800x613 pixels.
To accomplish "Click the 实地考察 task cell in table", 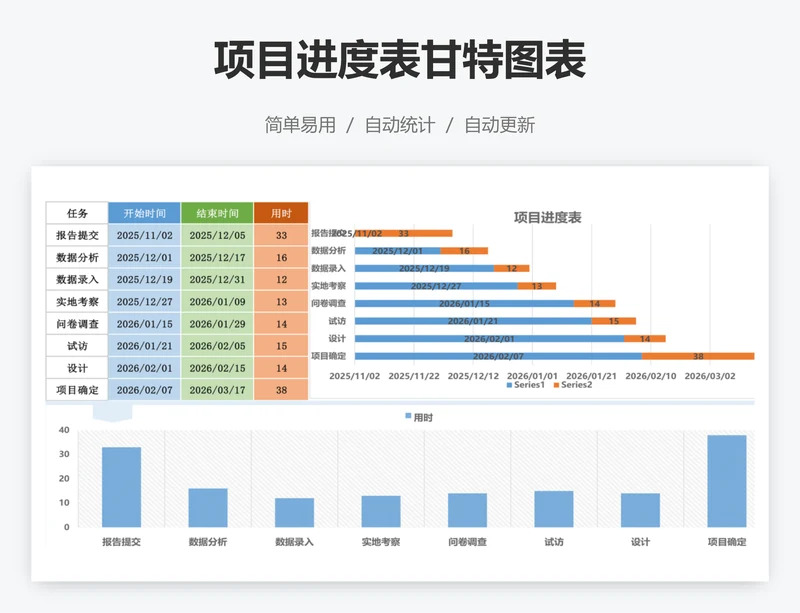I will pos(77,302).
